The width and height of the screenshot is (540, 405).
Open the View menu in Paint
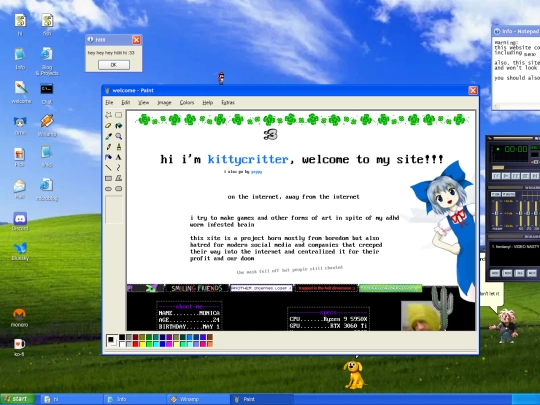144,103
